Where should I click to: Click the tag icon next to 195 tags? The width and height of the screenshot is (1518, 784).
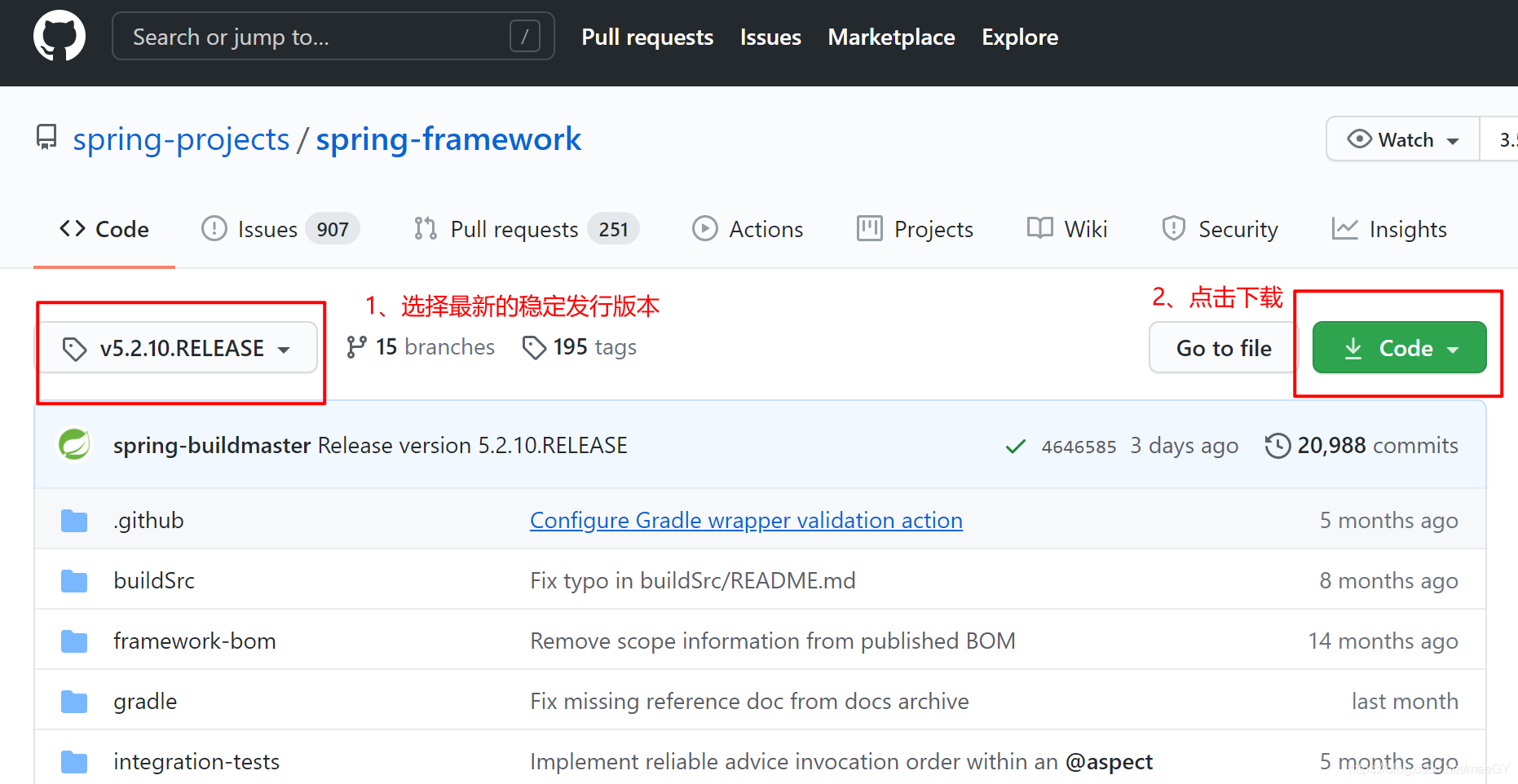[534, 347]
